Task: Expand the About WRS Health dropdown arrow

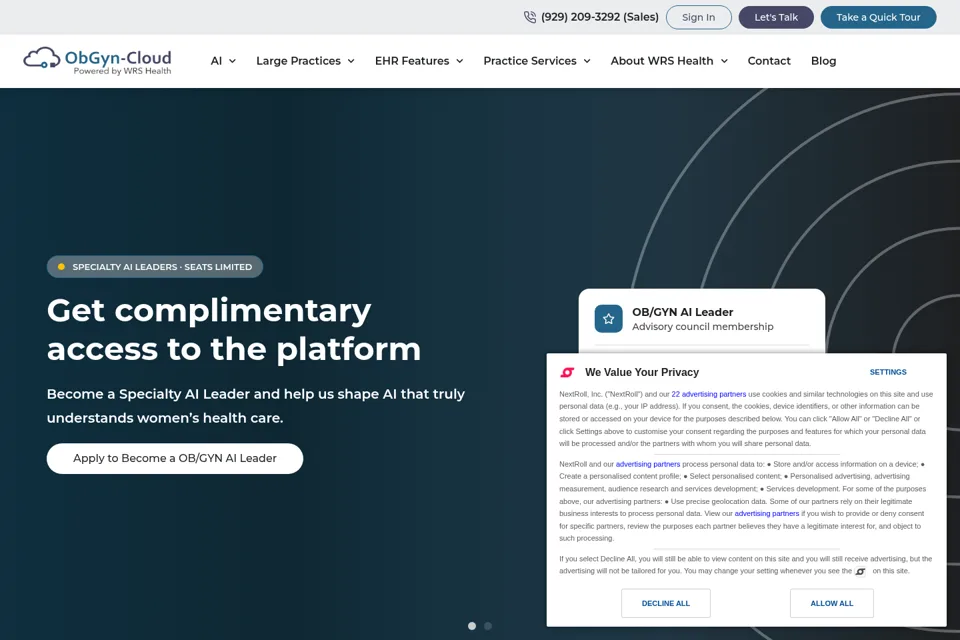Action: coord(724,61)
